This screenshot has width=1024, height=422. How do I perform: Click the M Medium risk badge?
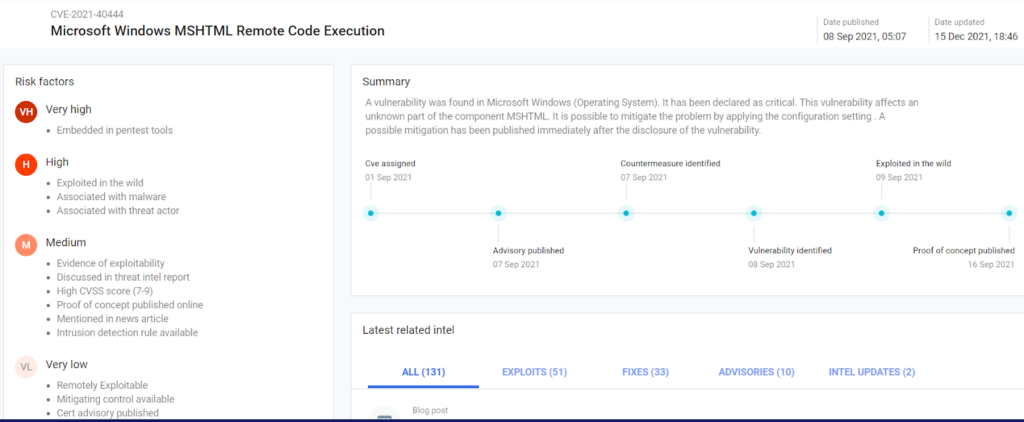(x=26, y=245)
